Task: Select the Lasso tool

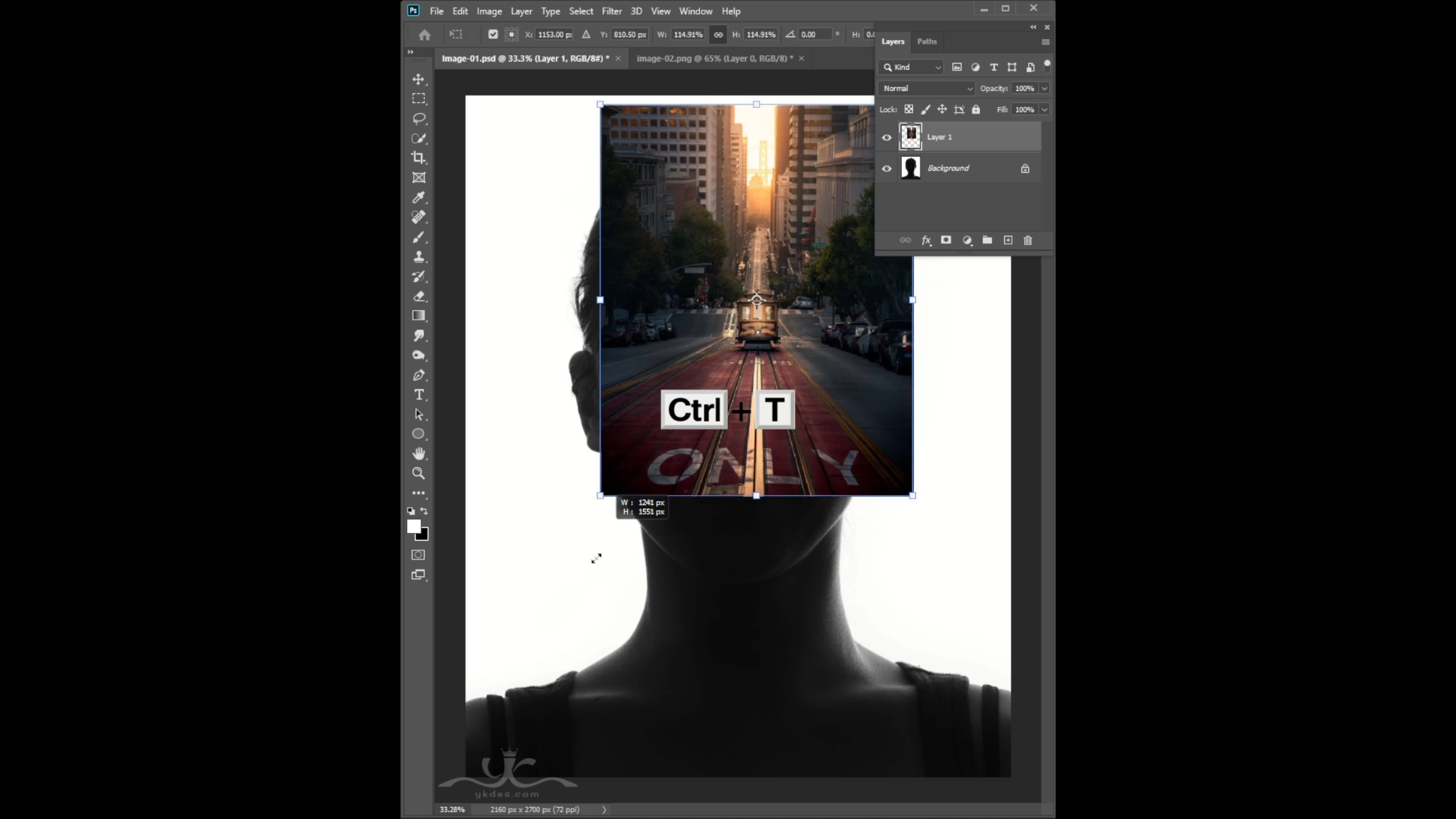Action: [x=419, y=118]
